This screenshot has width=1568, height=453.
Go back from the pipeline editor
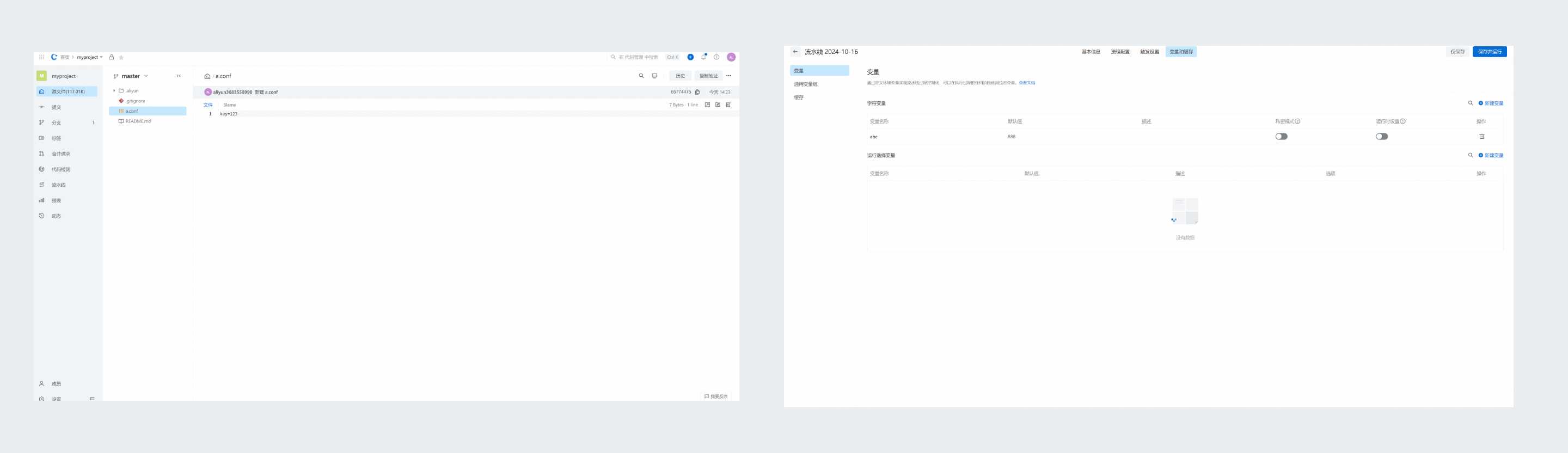[x=795, y=52]
